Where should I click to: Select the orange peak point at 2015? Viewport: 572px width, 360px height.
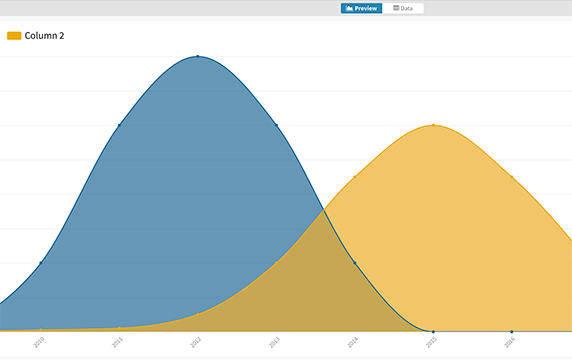coord(433,125)
